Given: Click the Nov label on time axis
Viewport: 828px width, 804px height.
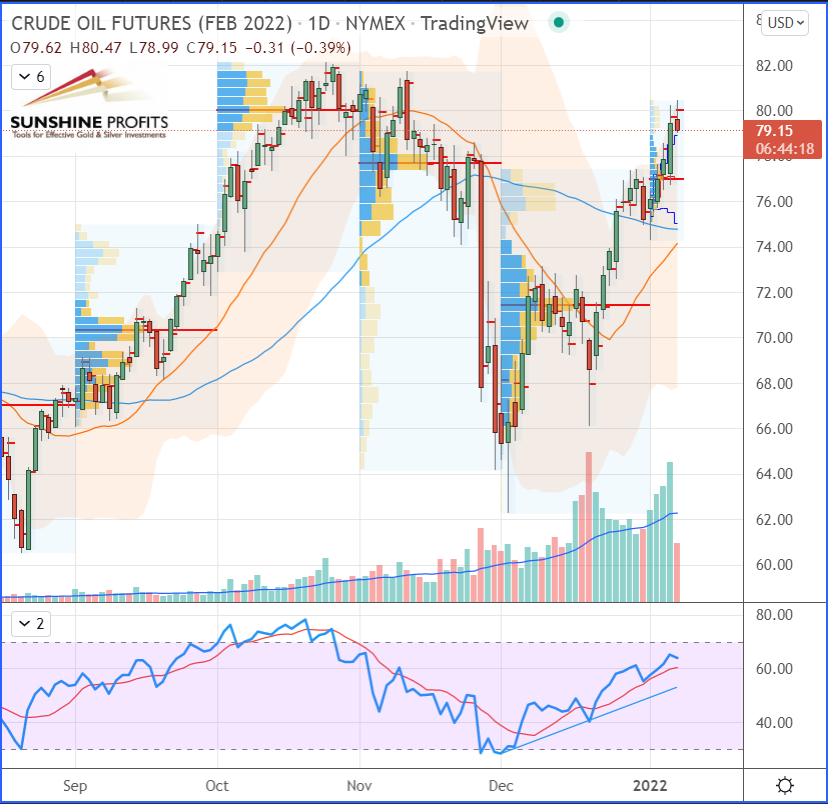Looking at the screenshot, I should (359, 786).
